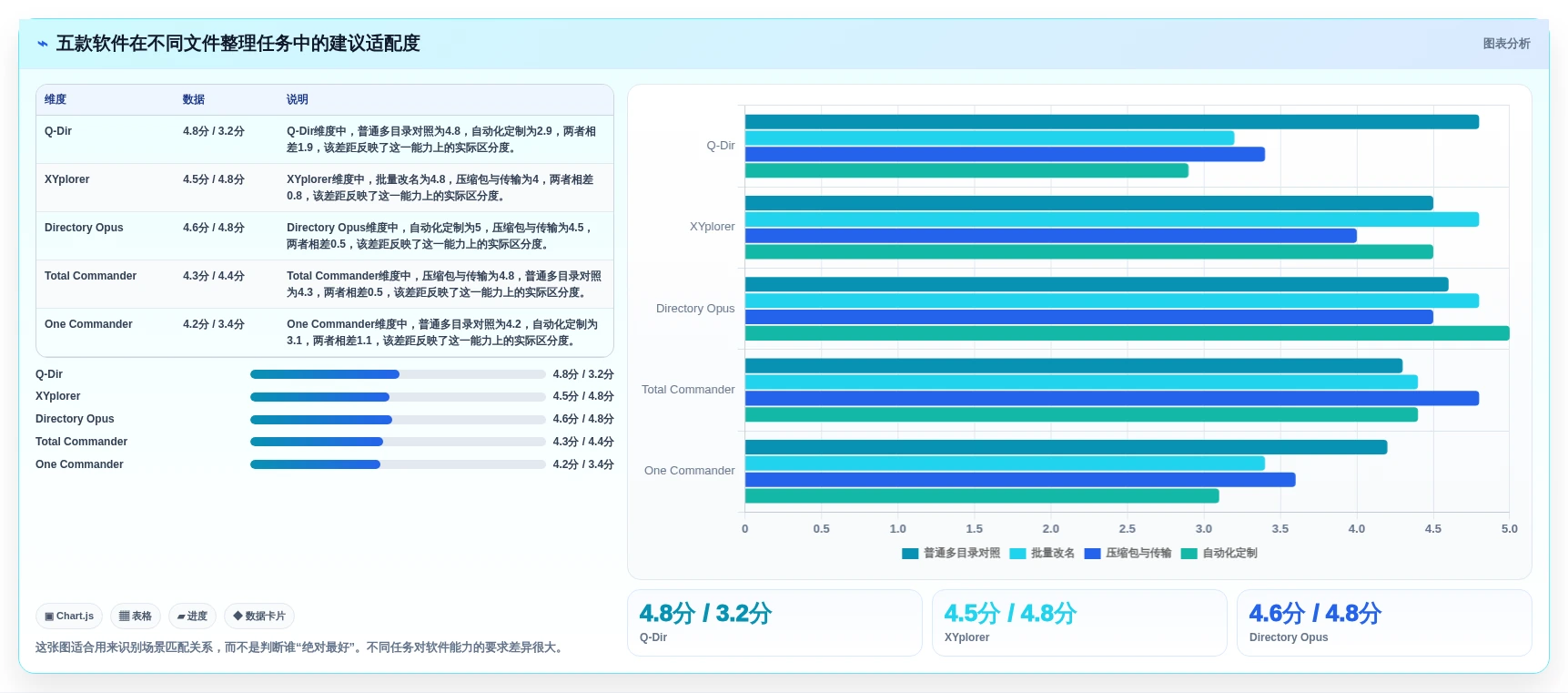Select the 进度 tag
The width and height of the screenshot is (1568, 693).
(192, 617)
